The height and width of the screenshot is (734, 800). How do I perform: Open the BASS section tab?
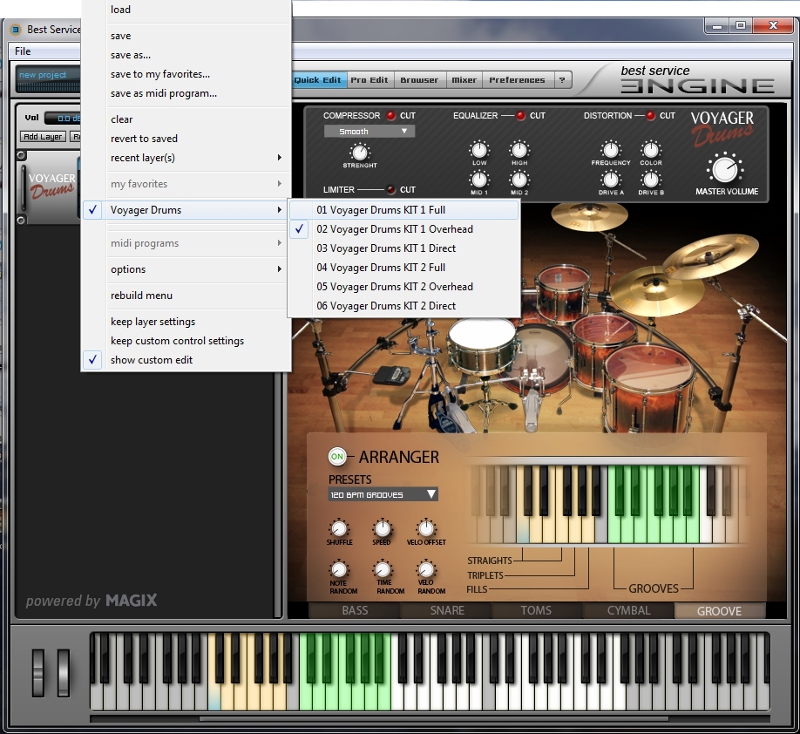pyautogui.click(x=355, y=611)
